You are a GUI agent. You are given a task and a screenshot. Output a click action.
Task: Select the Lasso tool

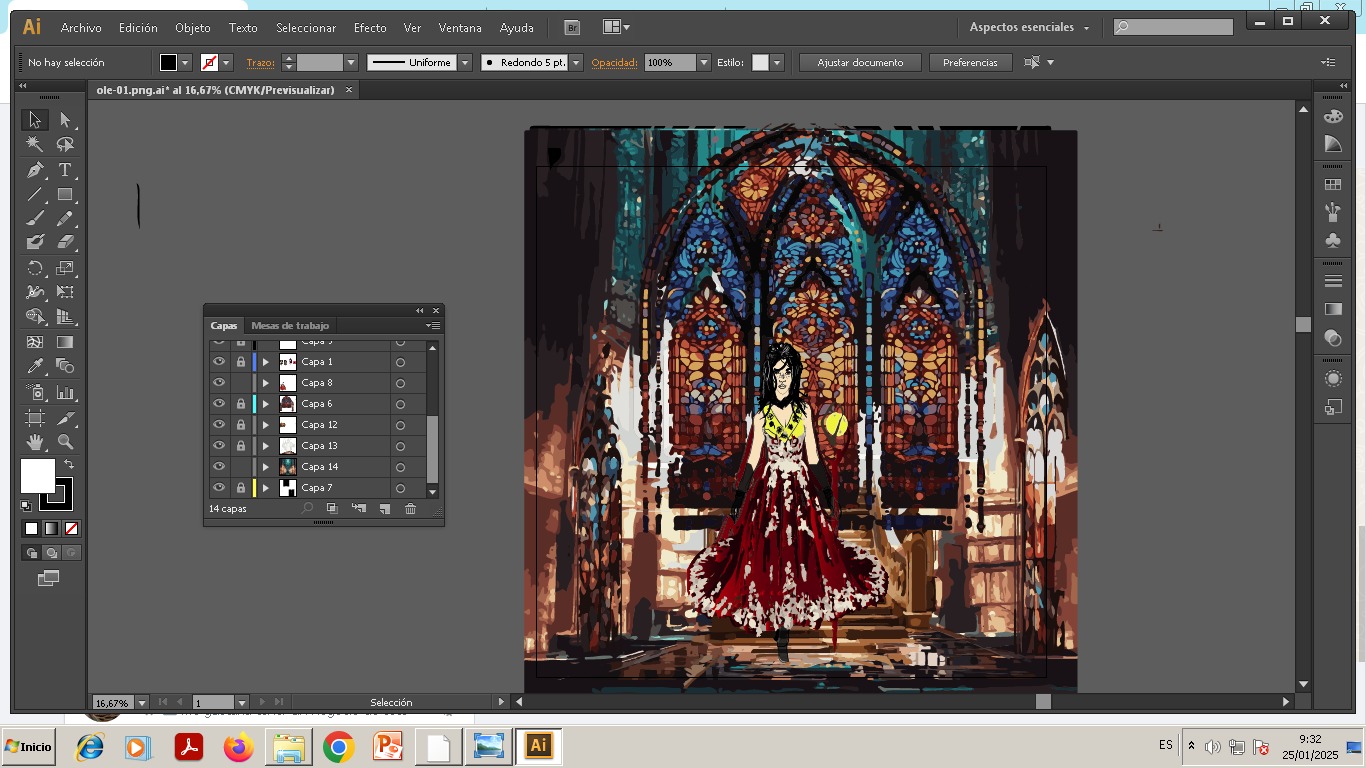(x=65, y=145)
